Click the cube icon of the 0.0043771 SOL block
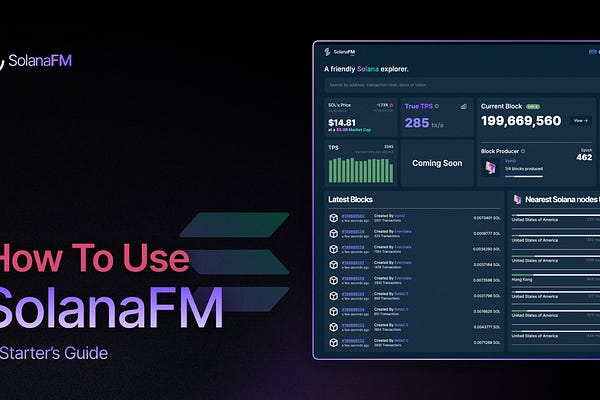 334,327
